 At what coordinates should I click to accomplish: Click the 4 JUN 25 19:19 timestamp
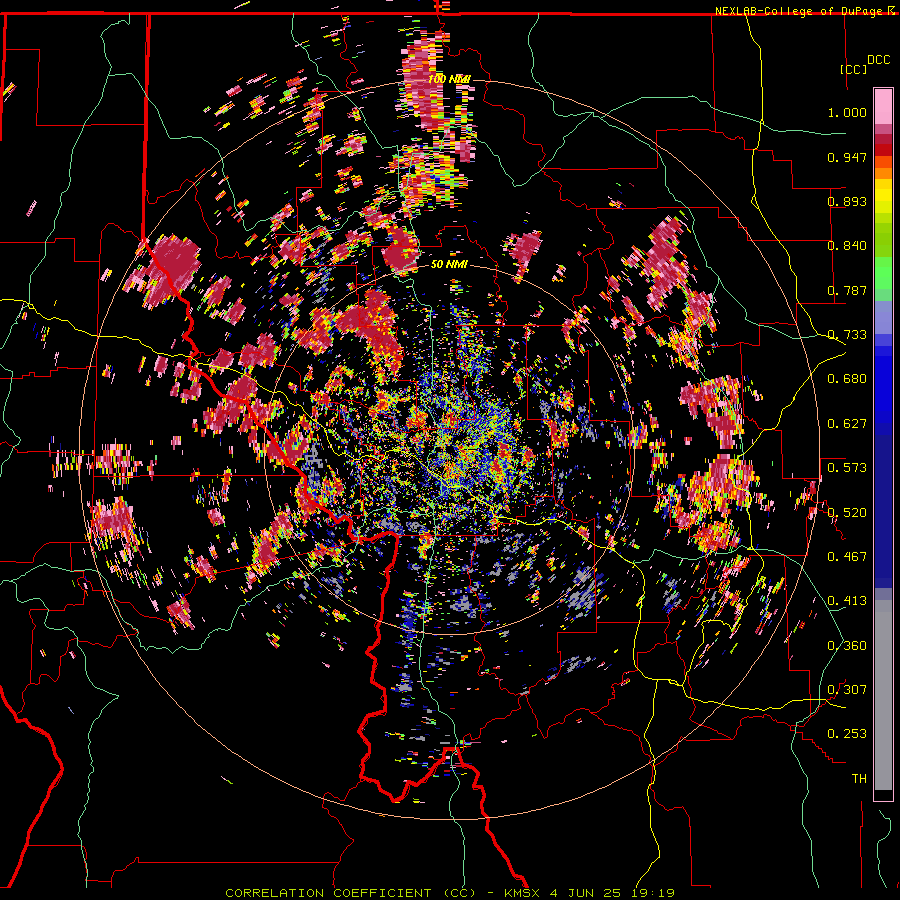click(612, 893)
